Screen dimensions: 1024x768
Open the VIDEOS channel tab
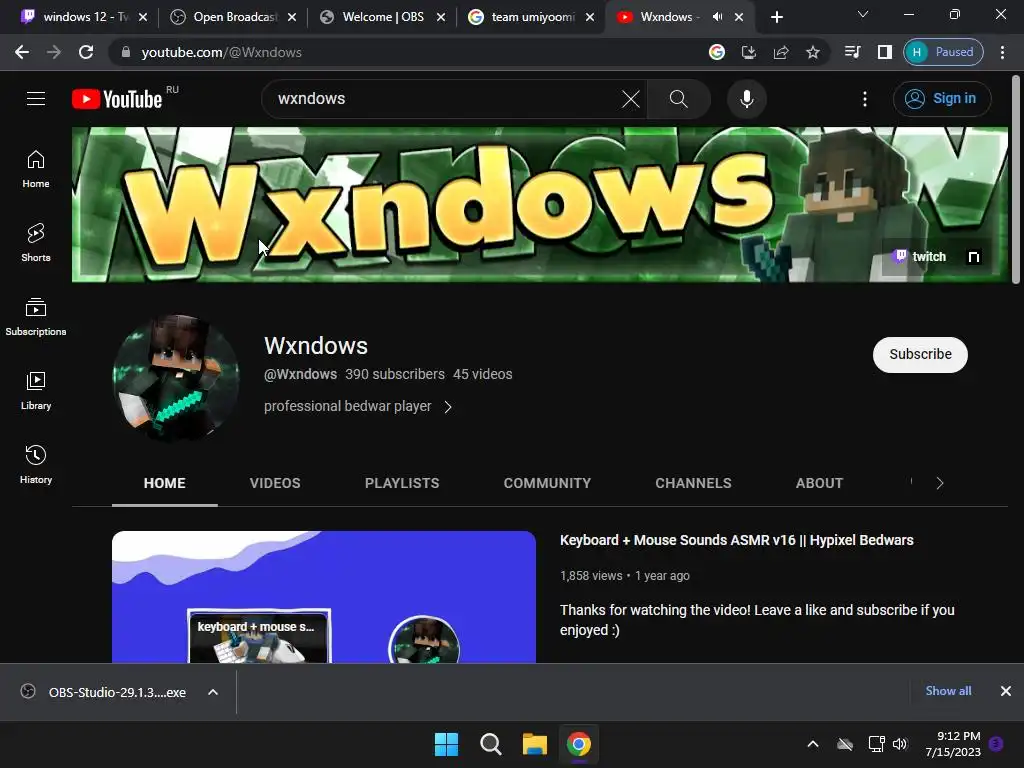pos(275,483)
